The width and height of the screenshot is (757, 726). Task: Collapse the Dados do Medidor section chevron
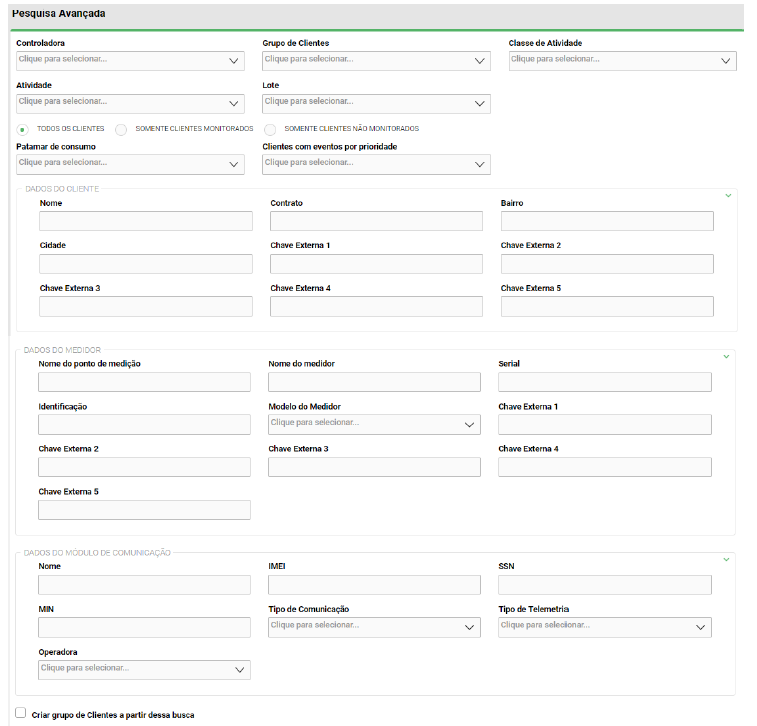727,356
